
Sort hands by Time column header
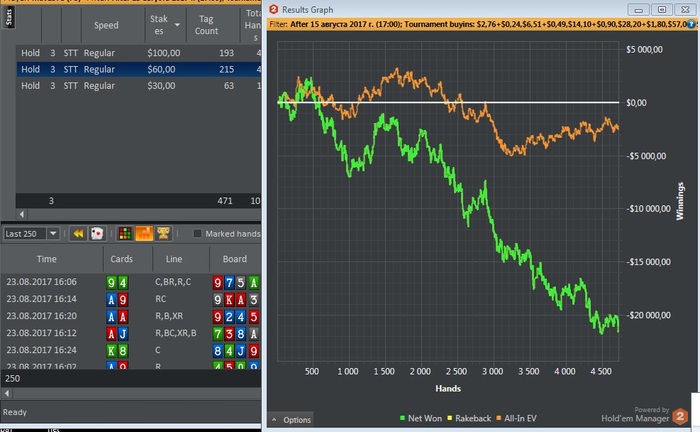click(x=47, y=259)
